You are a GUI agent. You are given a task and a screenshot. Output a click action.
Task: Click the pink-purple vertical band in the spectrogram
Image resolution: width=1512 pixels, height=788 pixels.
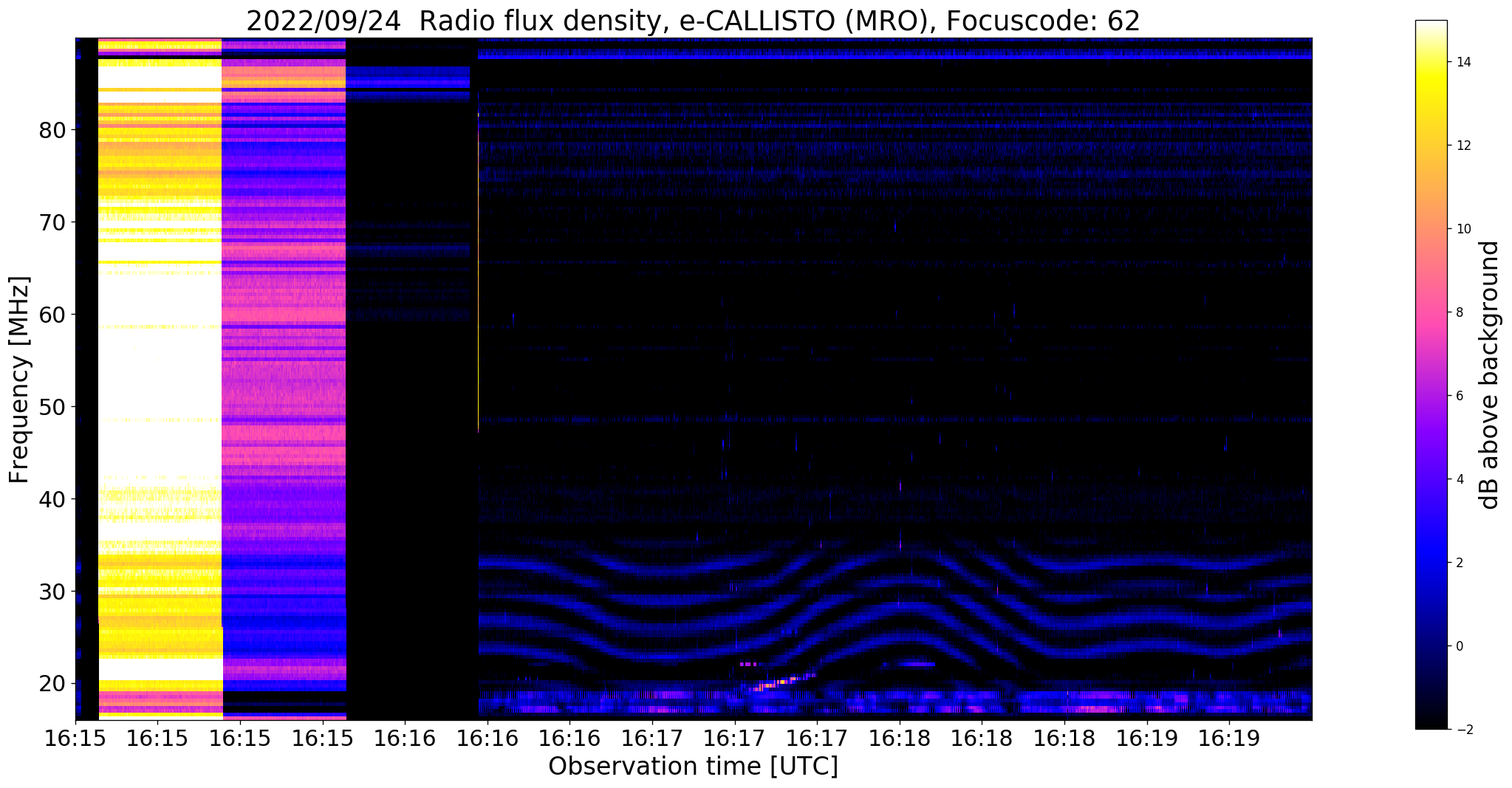[284, 378]
